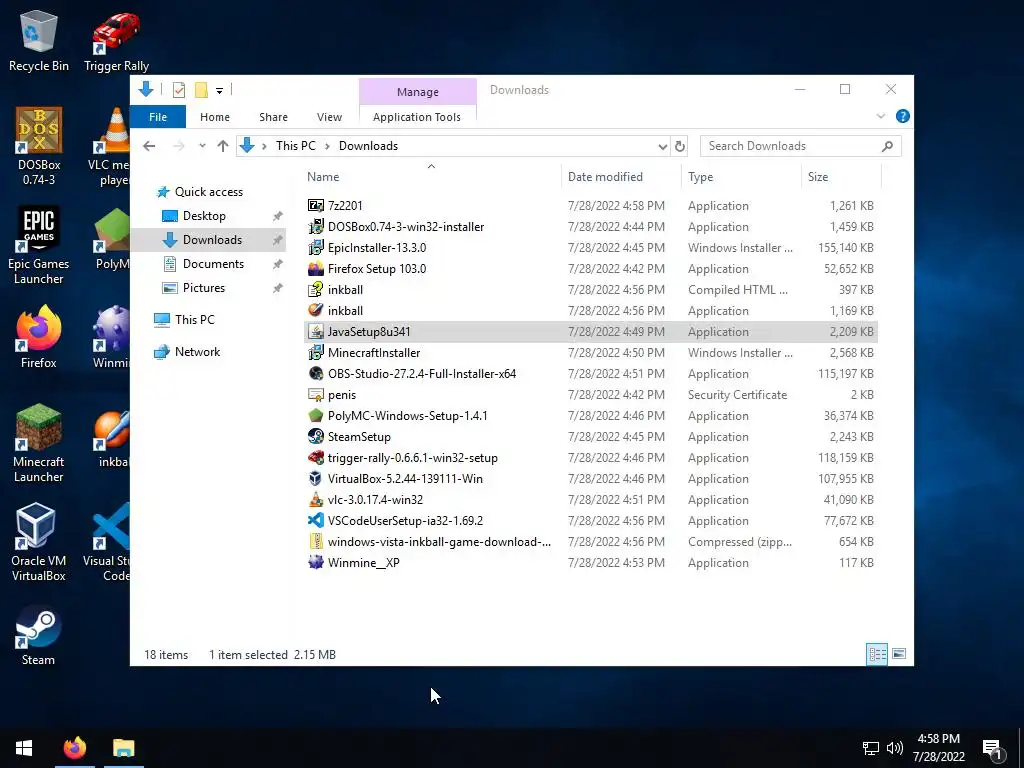Image resolution: width=1024 pixels, height=768 pixels.
Task: Click the MinecraftInstaller file icon
Action: [x=315, y=353]
